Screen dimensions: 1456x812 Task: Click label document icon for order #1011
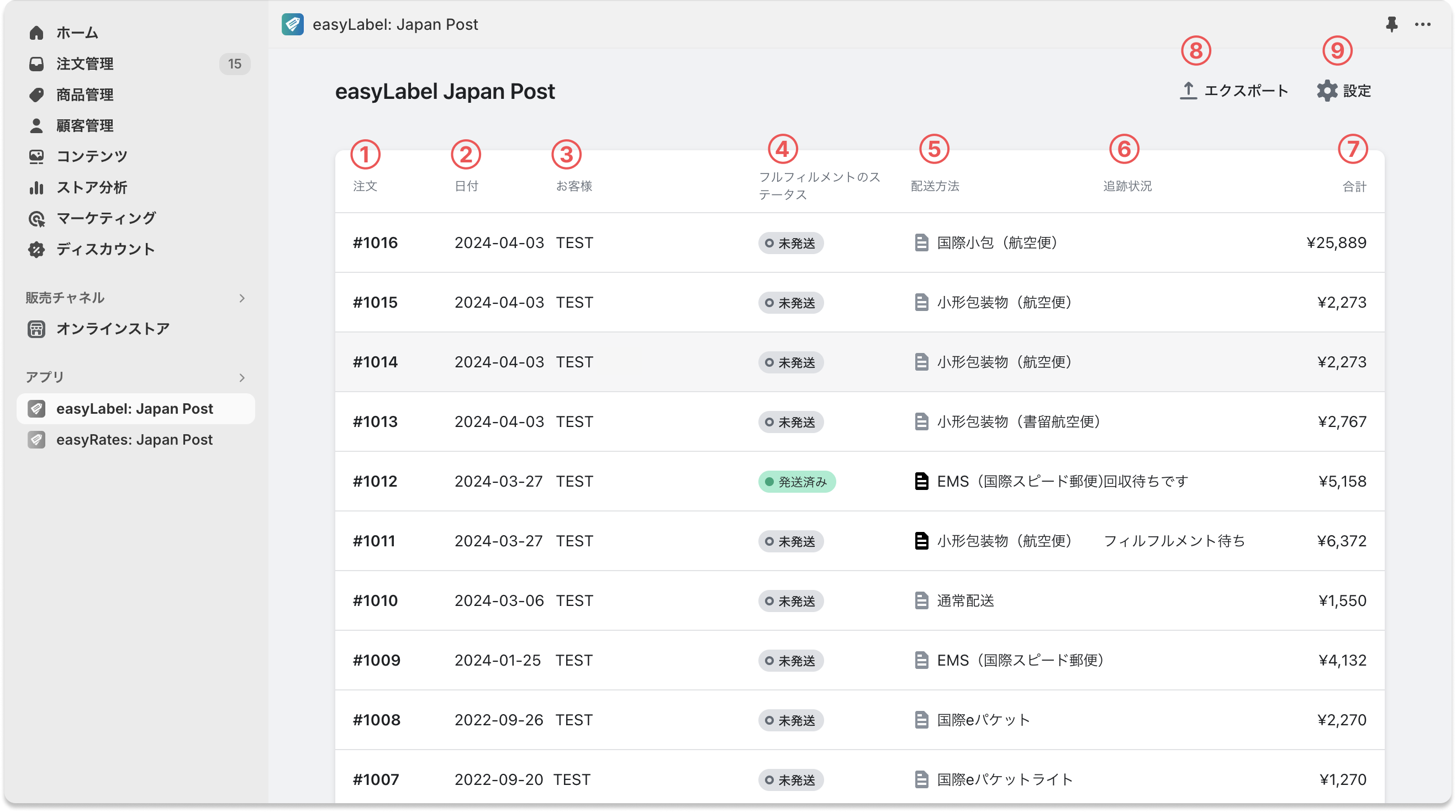(x=921, y=541)
